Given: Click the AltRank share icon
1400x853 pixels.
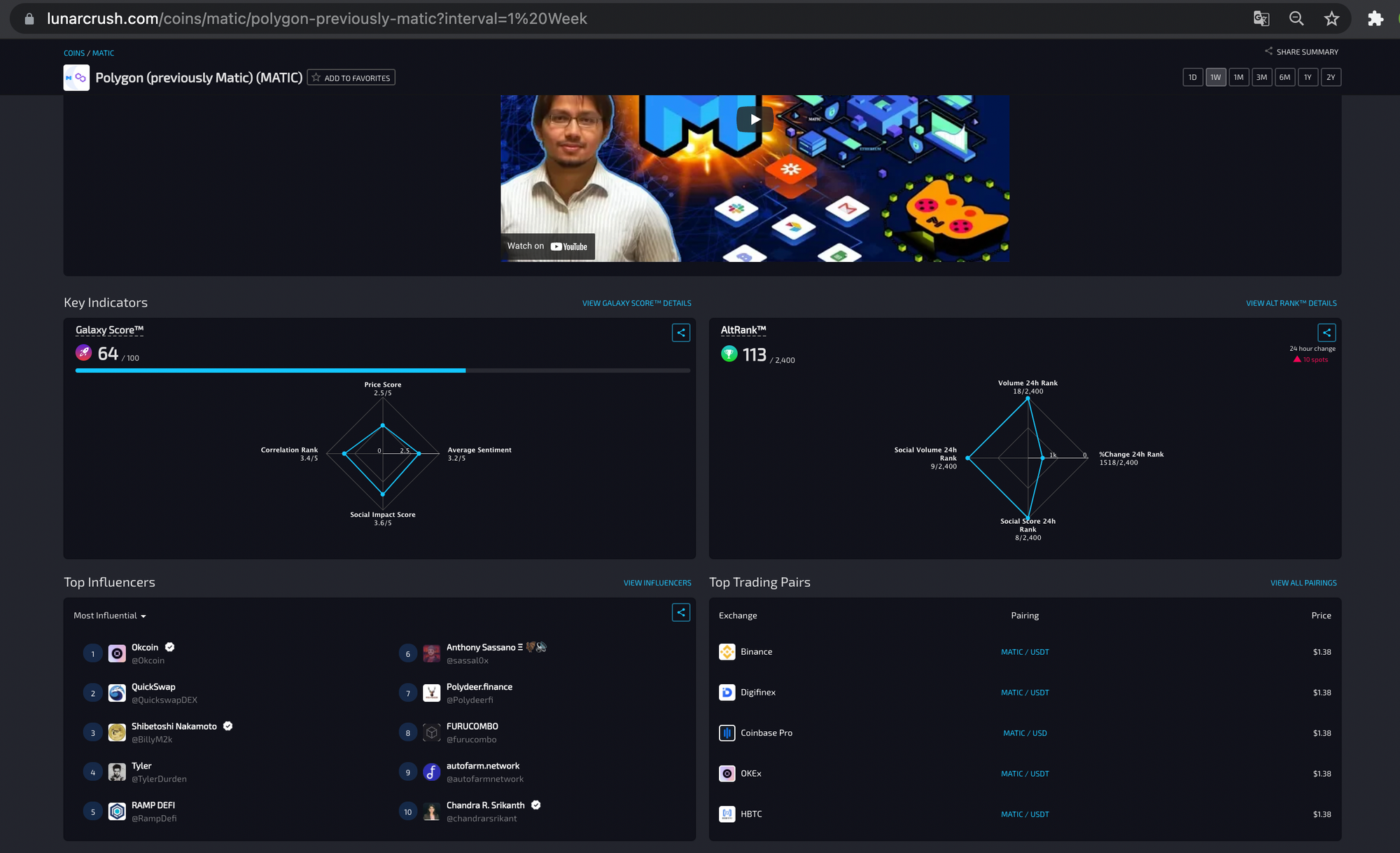Looking at the screenshot, I should tap(1326, 333).
